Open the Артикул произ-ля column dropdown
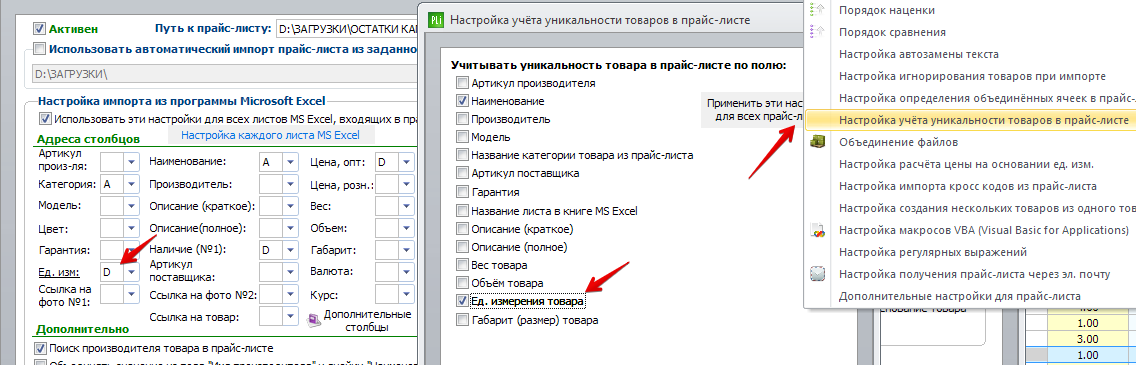Image resolution: width=1136 pixels, height=365 pixels. 131,161
